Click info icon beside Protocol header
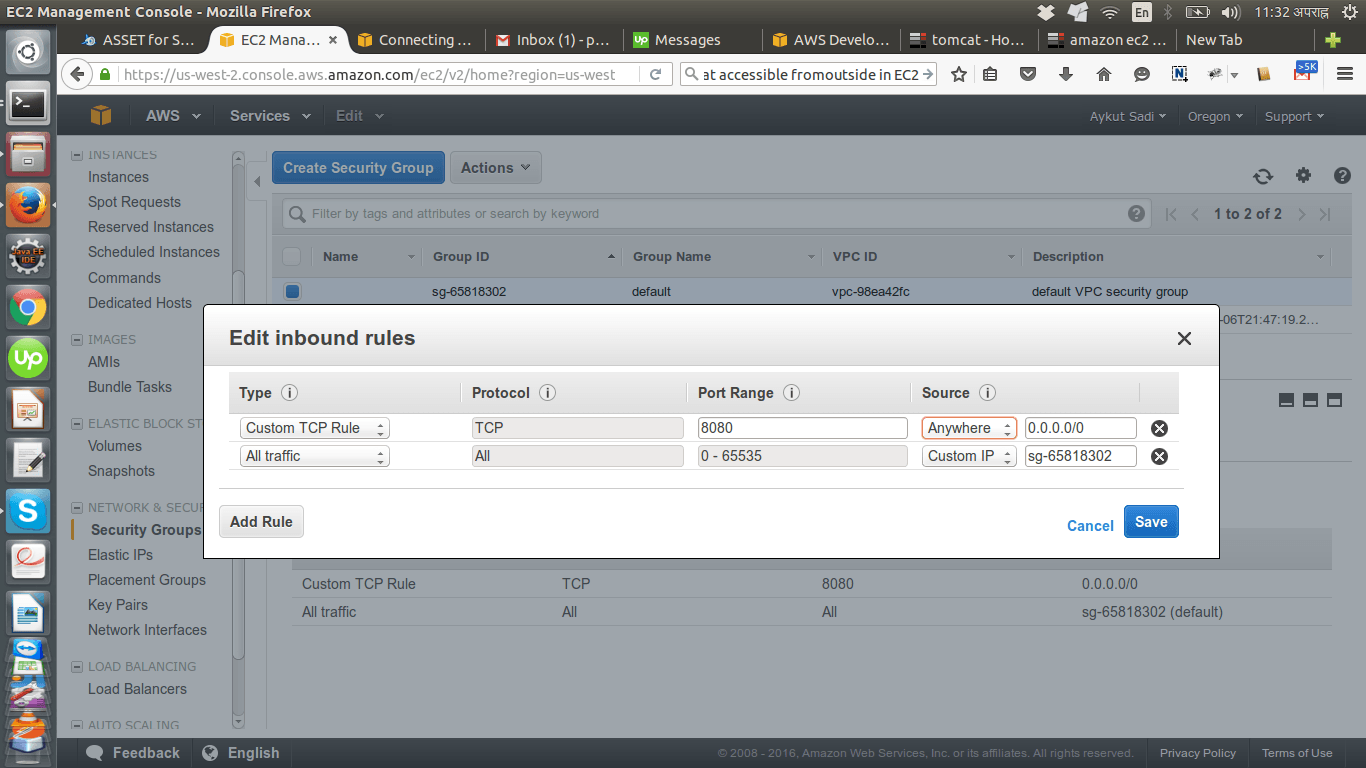 tap(547, 393)
